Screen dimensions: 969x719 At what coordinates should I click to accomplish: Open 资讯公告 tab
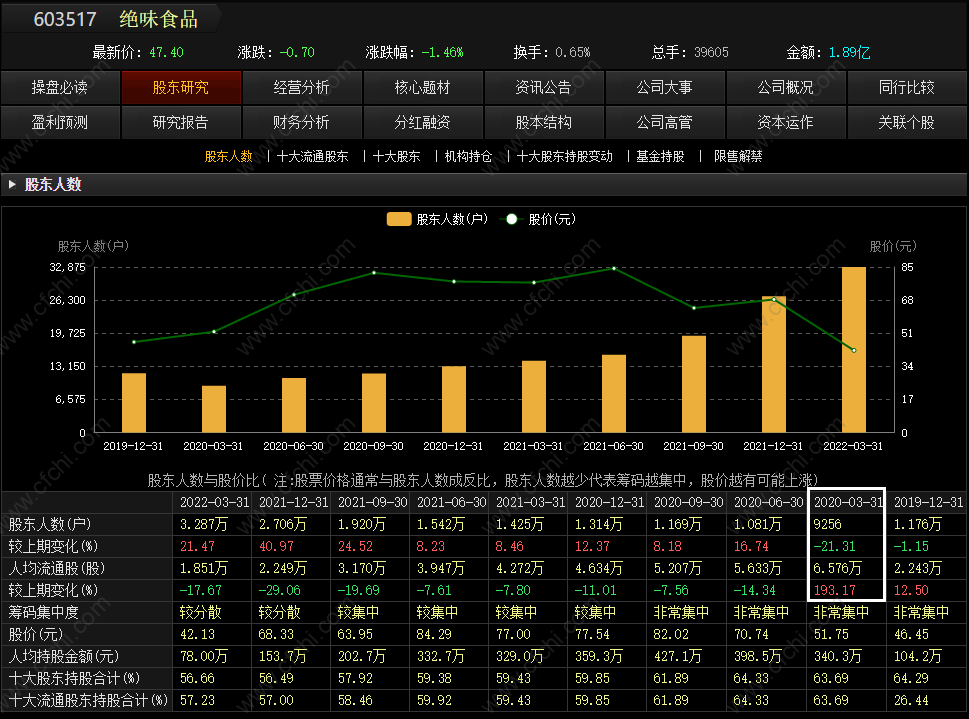[x=544, y=87]
